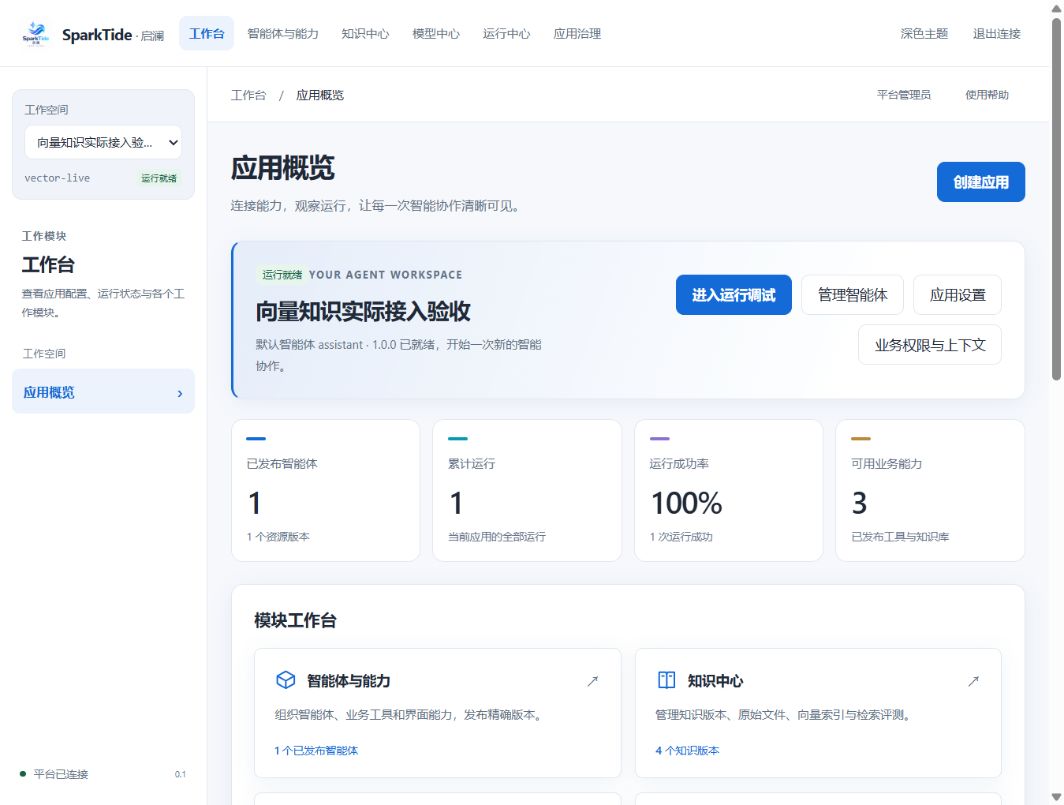
Task: Click the 向量知识实际接入验收 banner heading
Action: click(363, 311)
